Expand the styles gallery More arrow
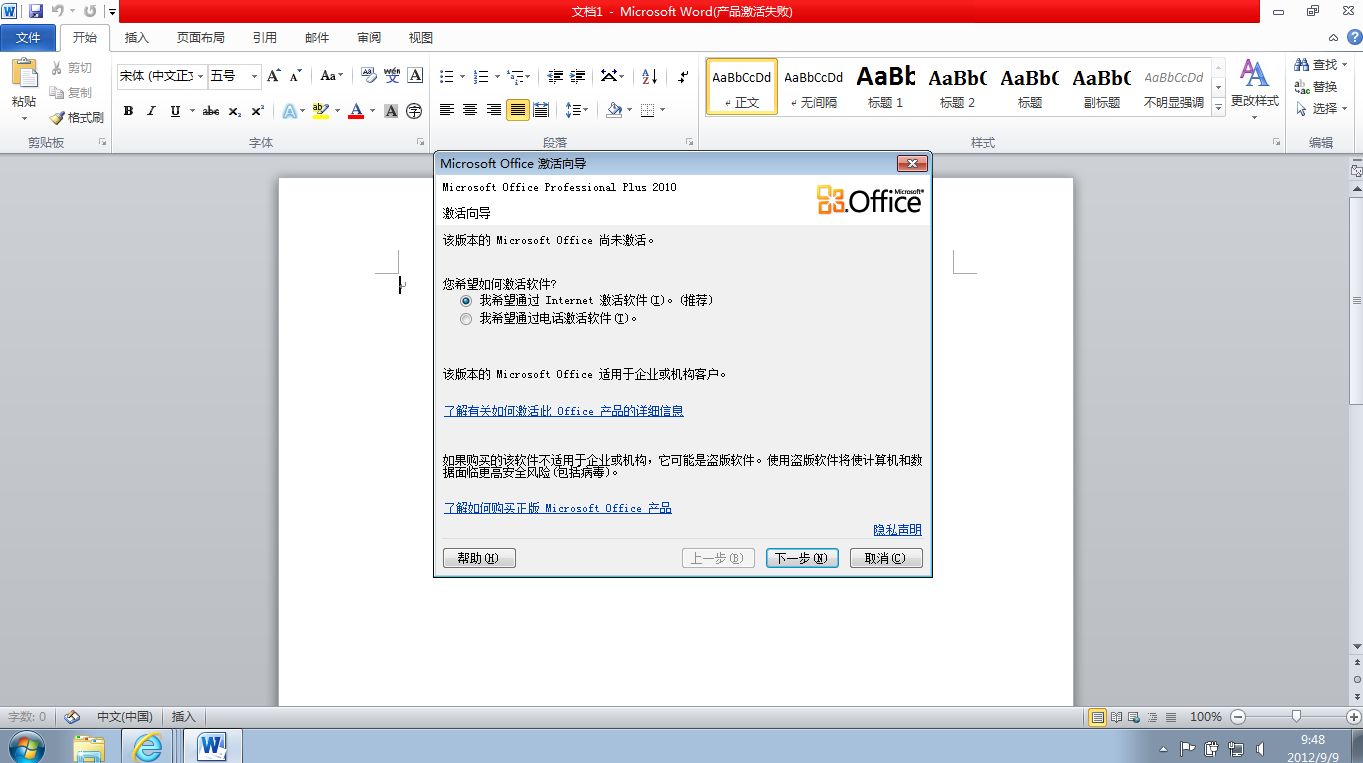Viewport: 1363px width, 763px height. [x=1218, y=106]
